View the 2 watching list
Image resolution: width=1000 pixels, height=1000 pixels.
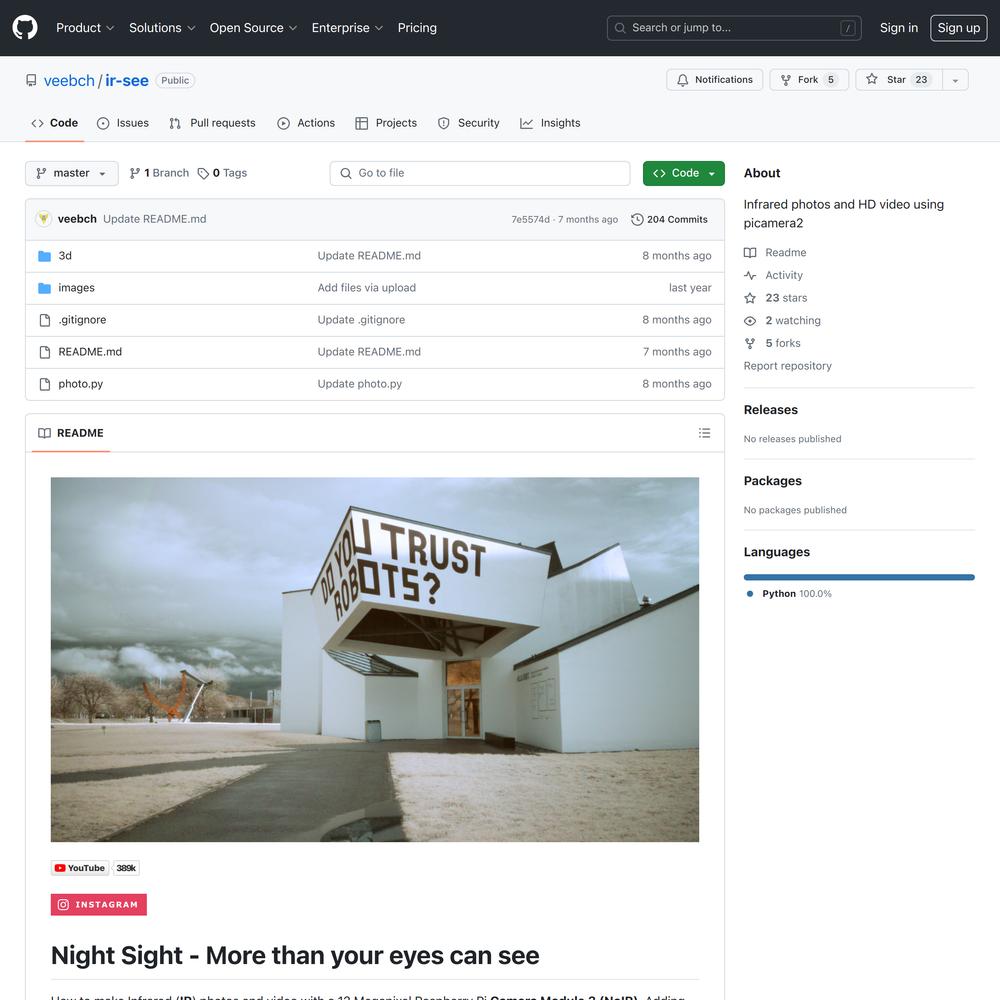click(x=782, y=321)
